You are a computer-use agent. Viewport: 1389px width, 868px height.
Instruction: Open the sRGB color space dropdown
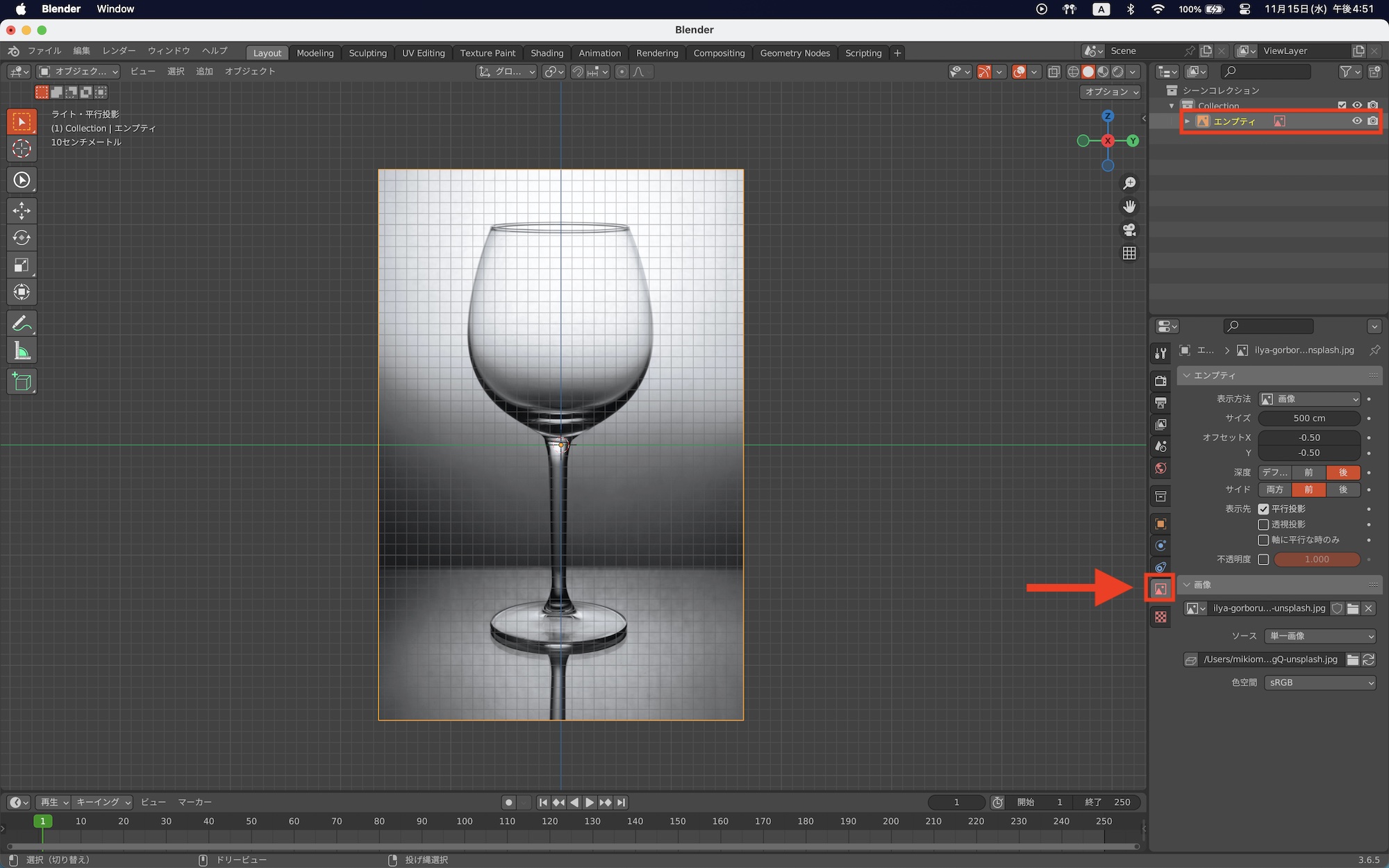point(1320,683)
